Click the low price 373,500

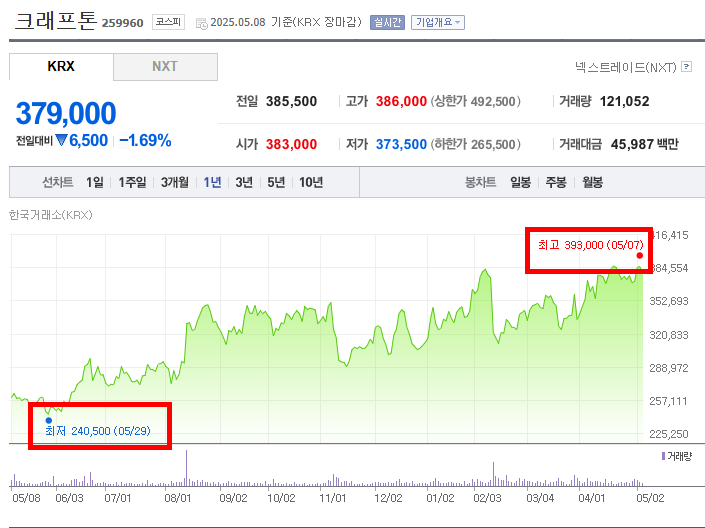pyautogui.click(x=401, y=144)
